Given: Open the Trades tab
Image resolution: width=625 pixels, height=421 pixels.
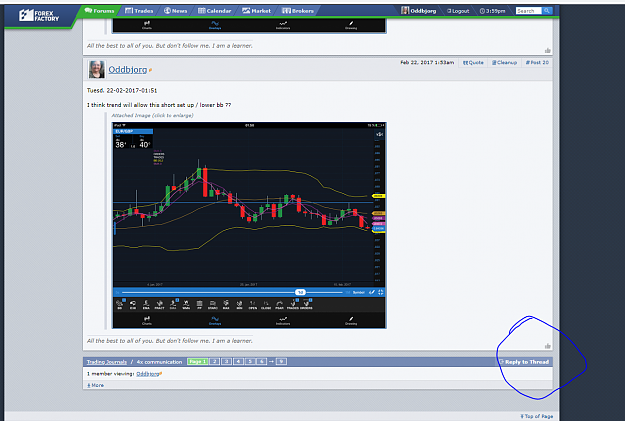Looking at the screenshot, I should 139,11.
